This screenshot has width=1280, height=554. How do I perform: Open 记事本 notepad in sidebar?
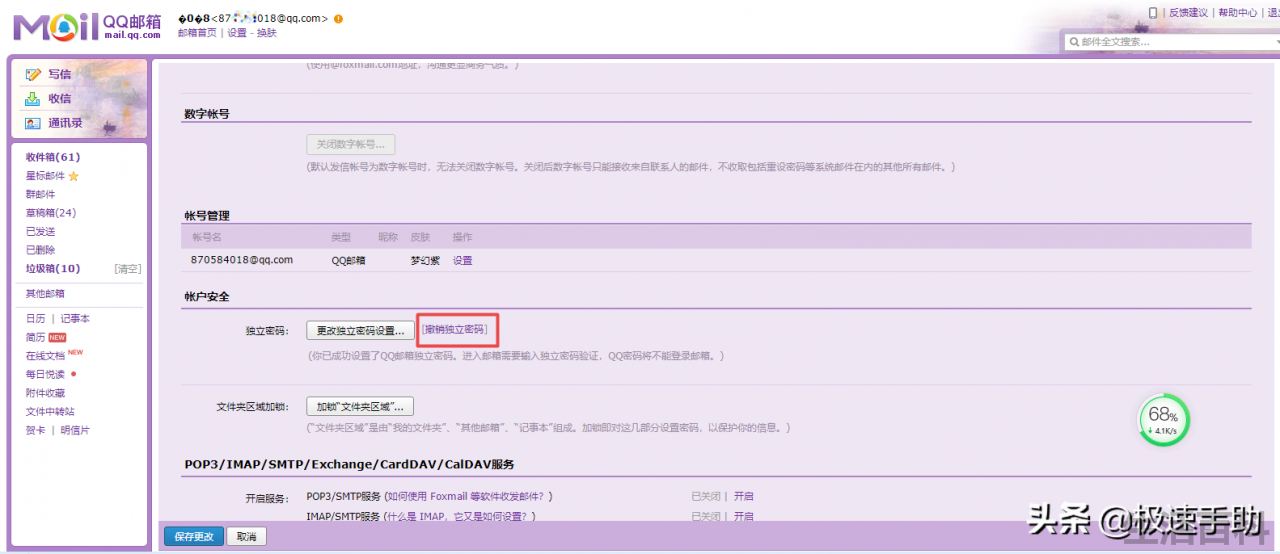point(75,318)
